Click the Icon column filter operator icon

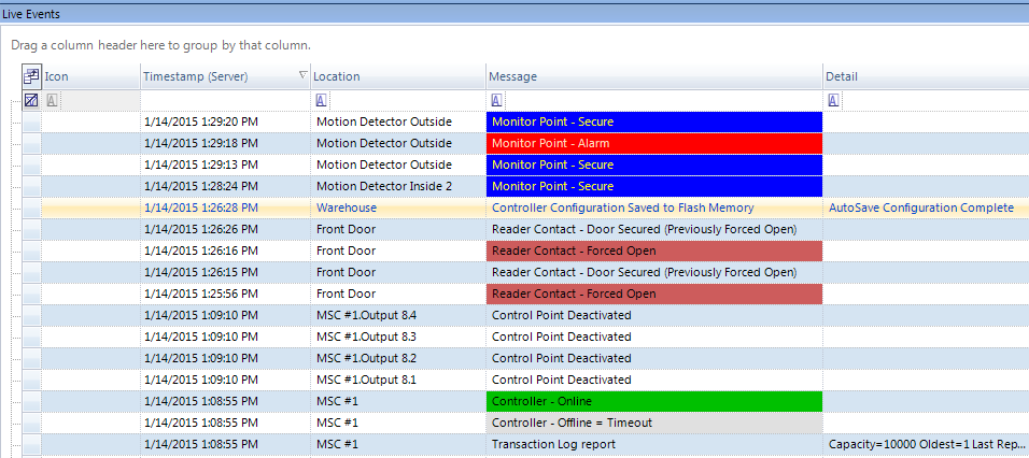(52, 100)
